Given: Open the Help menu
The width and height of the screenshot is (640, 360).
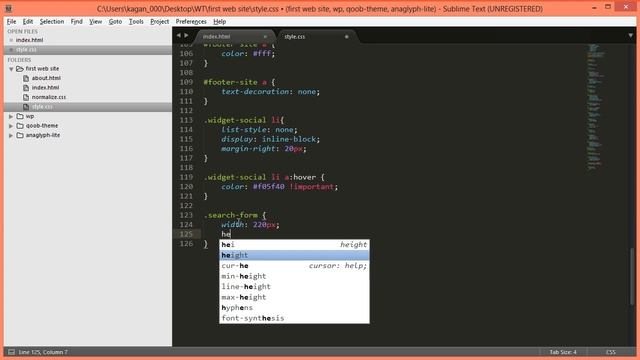Looking at the screenshot, I should (220, 22).
